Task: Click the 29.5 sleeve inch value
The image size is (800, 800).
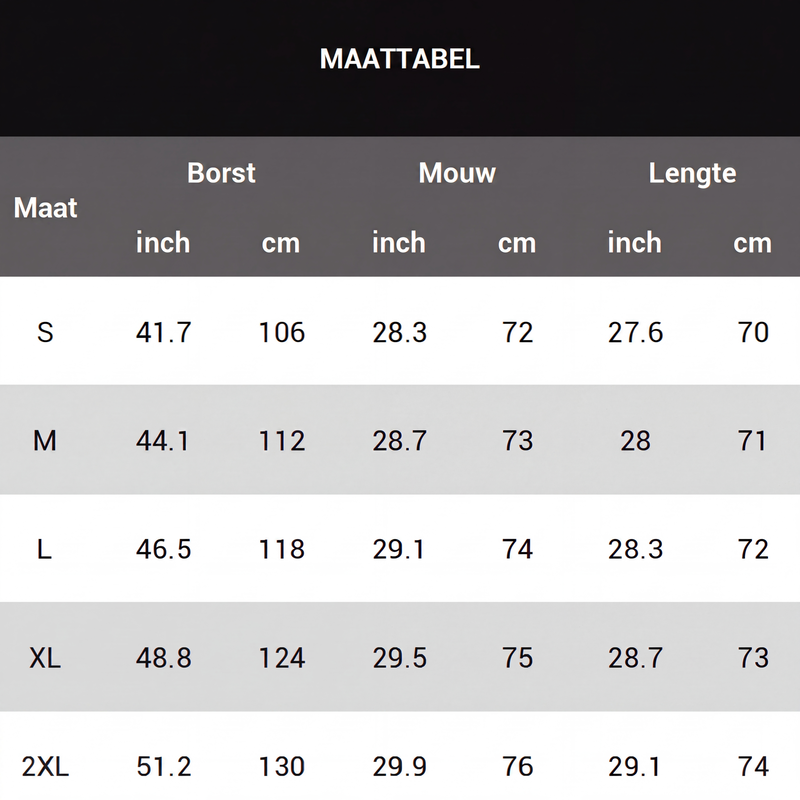Action: pyautogui.click(x=399, y=658)
